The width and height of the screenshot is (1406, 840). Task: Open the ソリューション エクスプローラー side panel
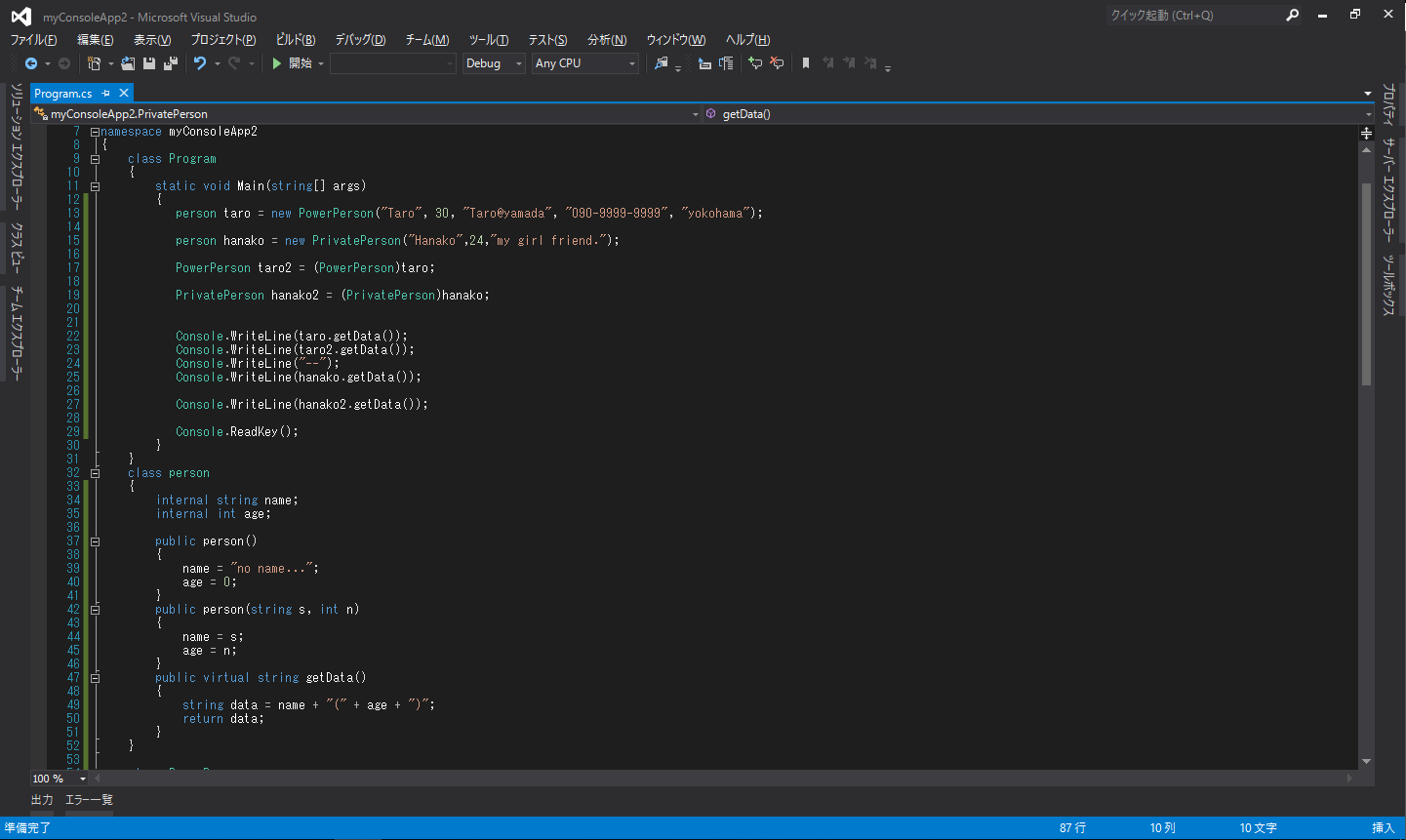(x=16, y=146)
